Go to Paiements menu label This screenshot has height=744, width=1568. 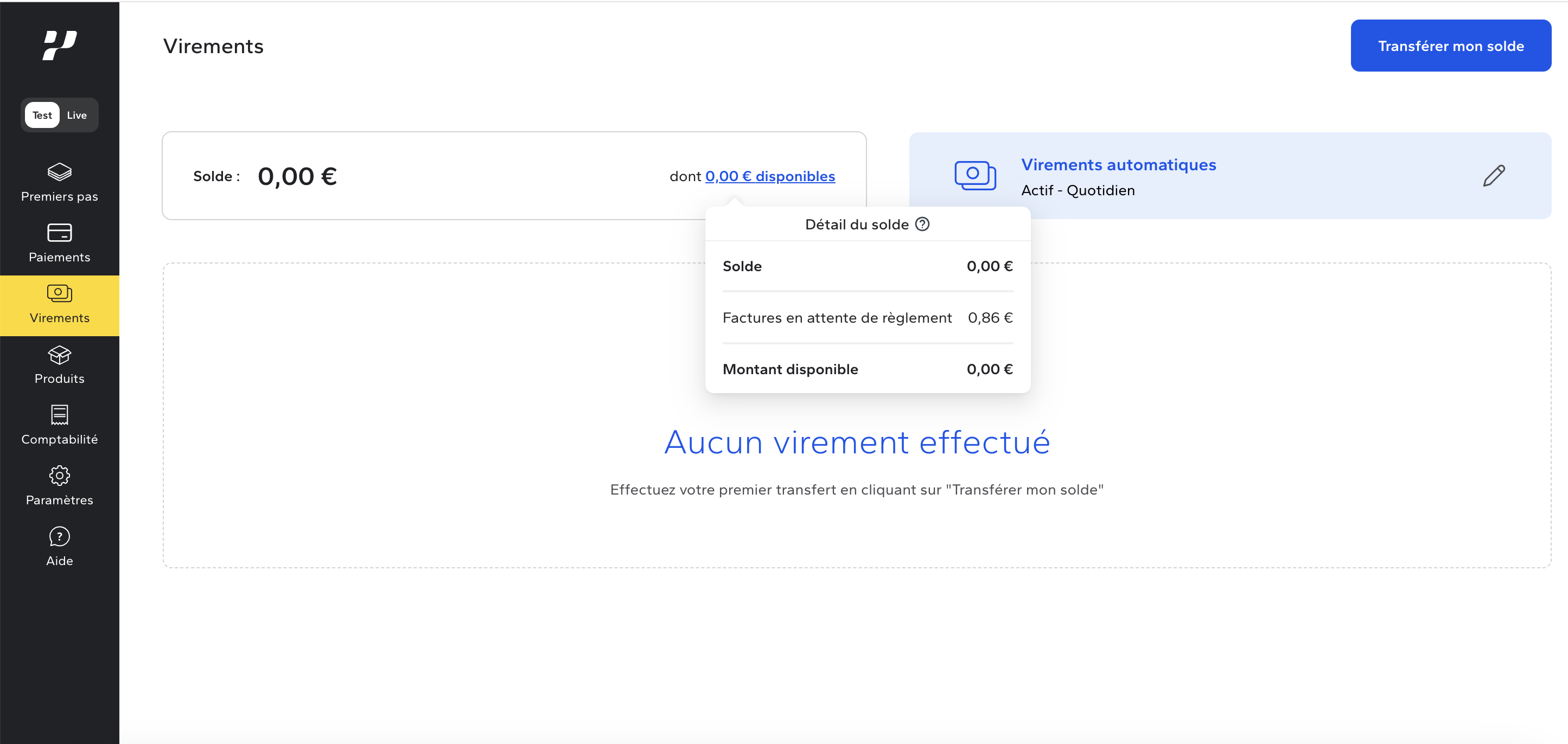[60, 258]
